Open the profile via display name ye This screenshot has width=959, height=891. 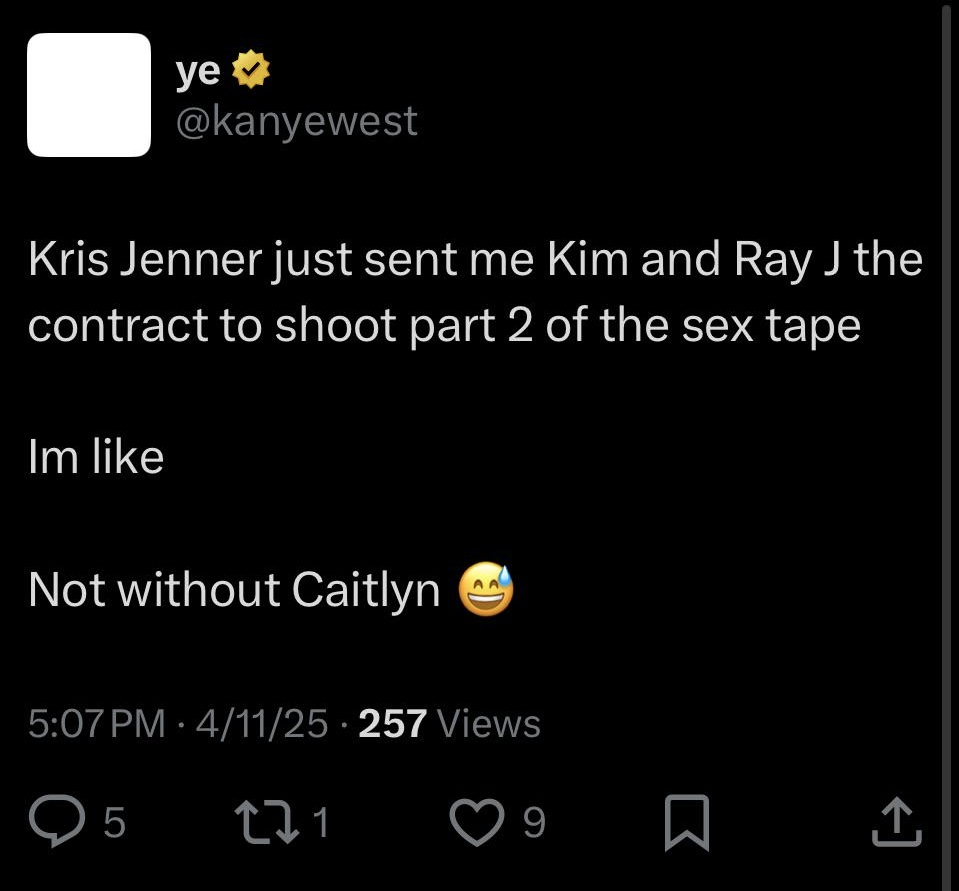tap(198, 70)
